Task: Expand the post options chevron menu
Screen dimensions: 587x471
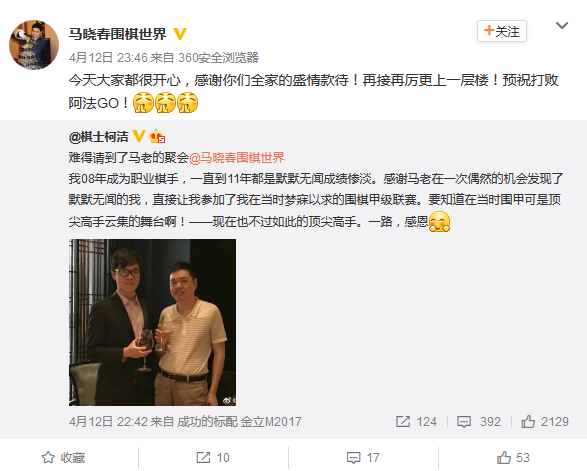Action: pyautogui.click(x=562, y=25)
